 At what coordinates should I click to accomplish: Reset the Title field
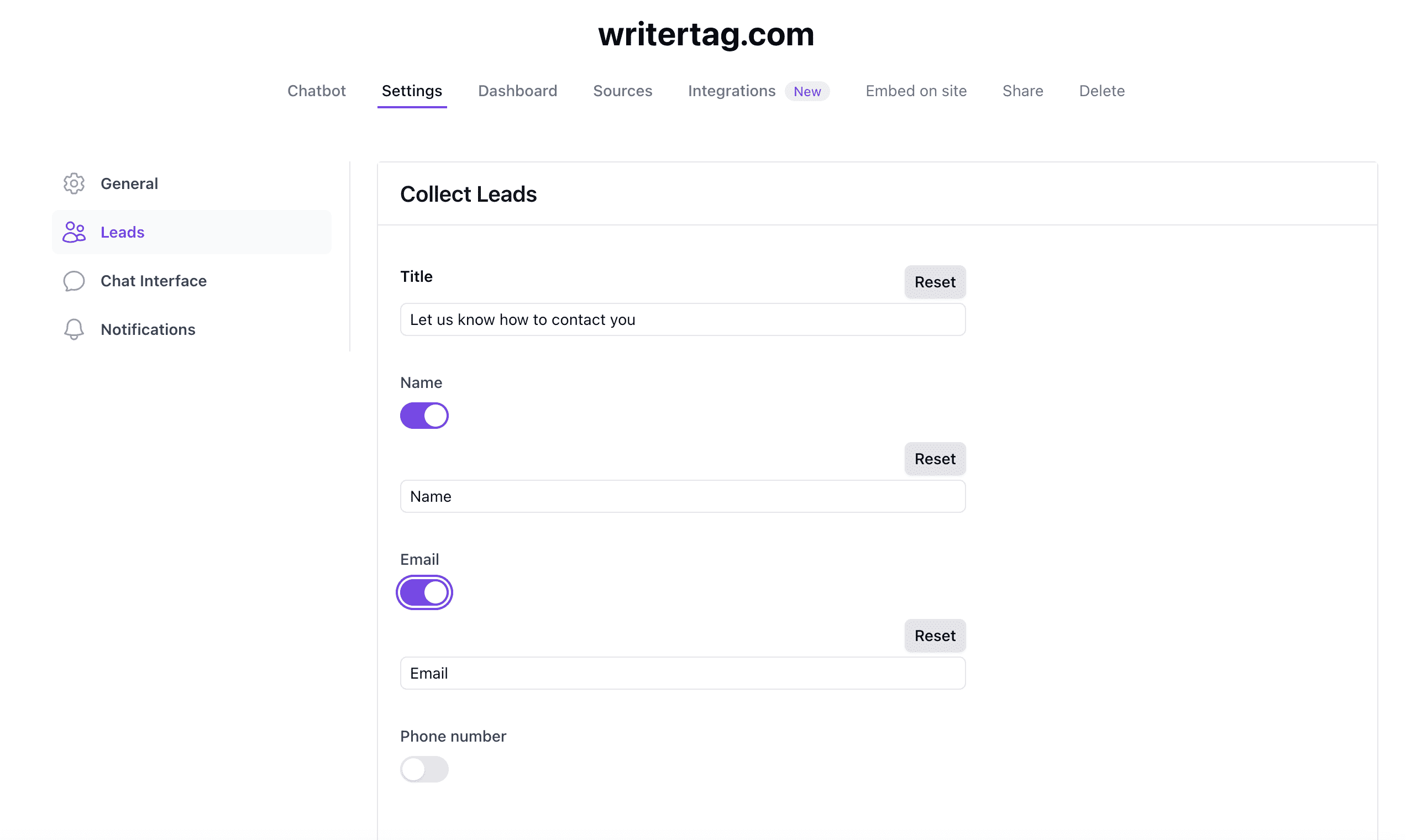click(935, 282)
